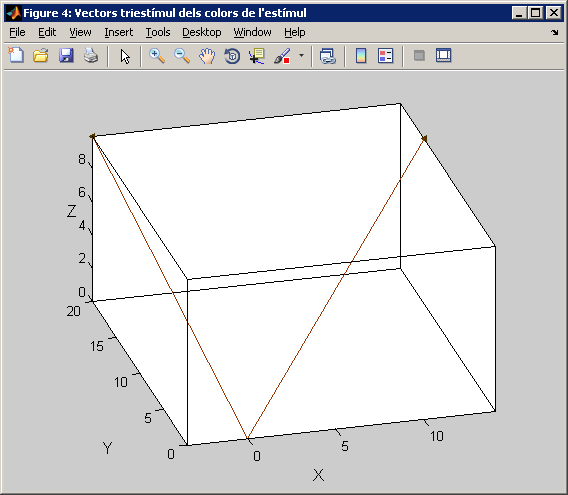The height and width of the screenshot is (495, 568).
Task: Save figure using floppy disk icon
Action: tap(66, 56)
